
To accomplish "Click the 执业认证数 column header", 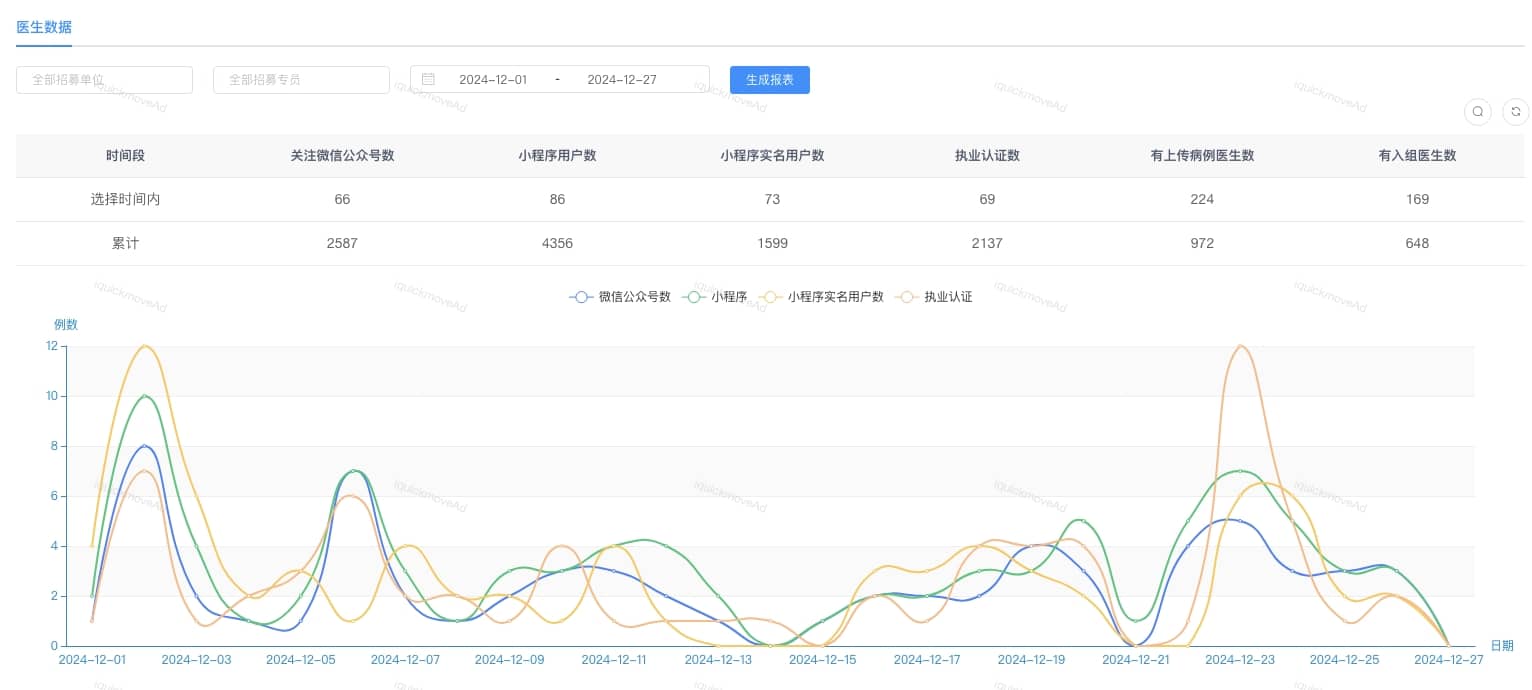I will [987, 156].
